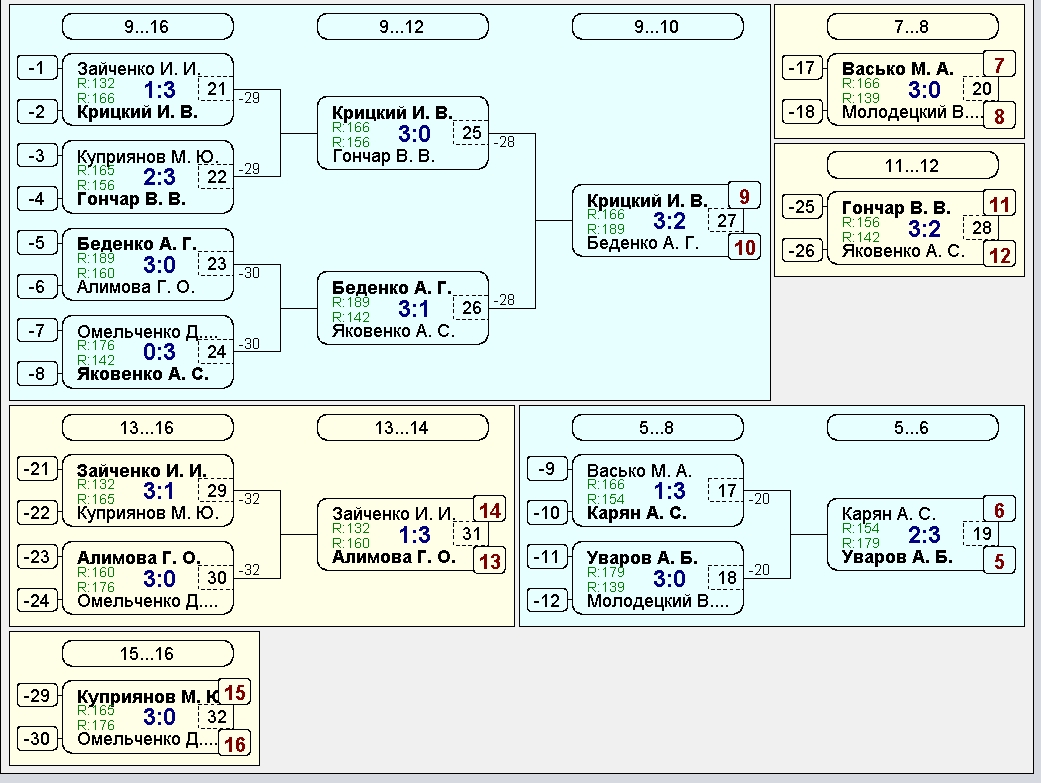Select place badge 8 beside Молодецкий

(999, 116)
